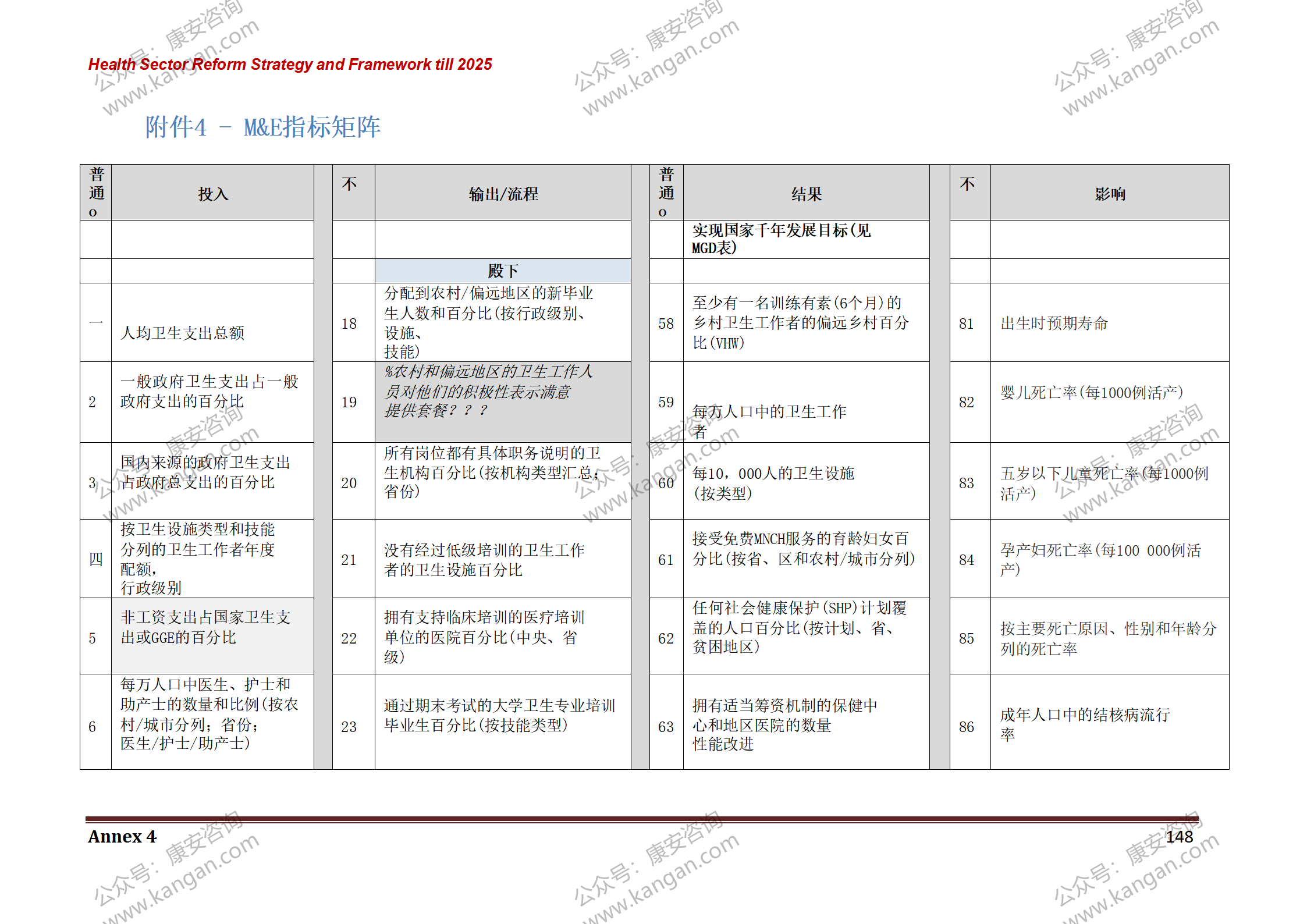The image size is (1307, 924).
Task: Click the input row number '四'
Action: (96, 560)
